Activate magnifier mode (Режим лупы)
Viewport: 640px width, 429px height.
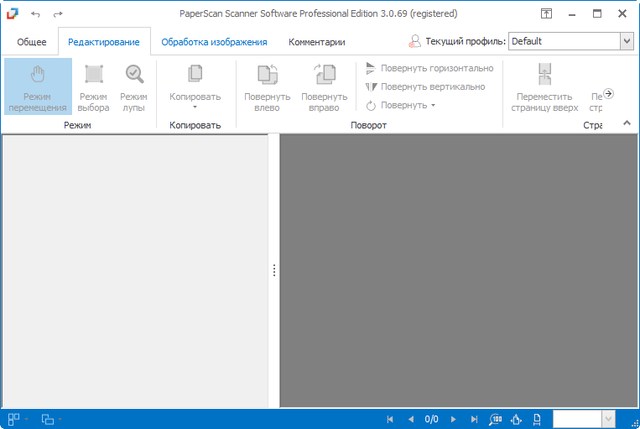(x=134, y=86)
